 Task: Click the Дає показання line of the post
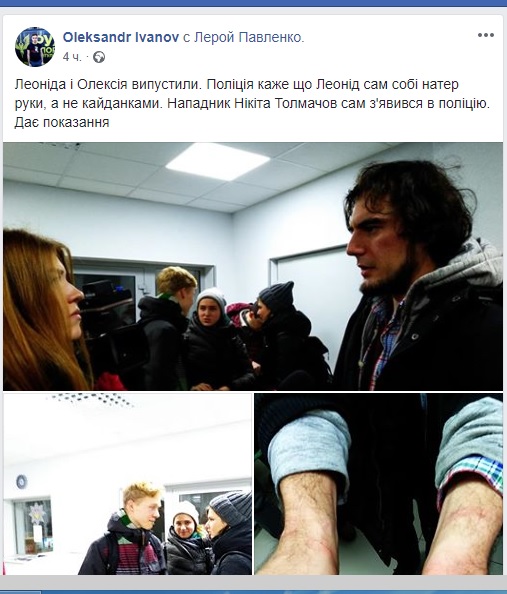tap(62, 122)
